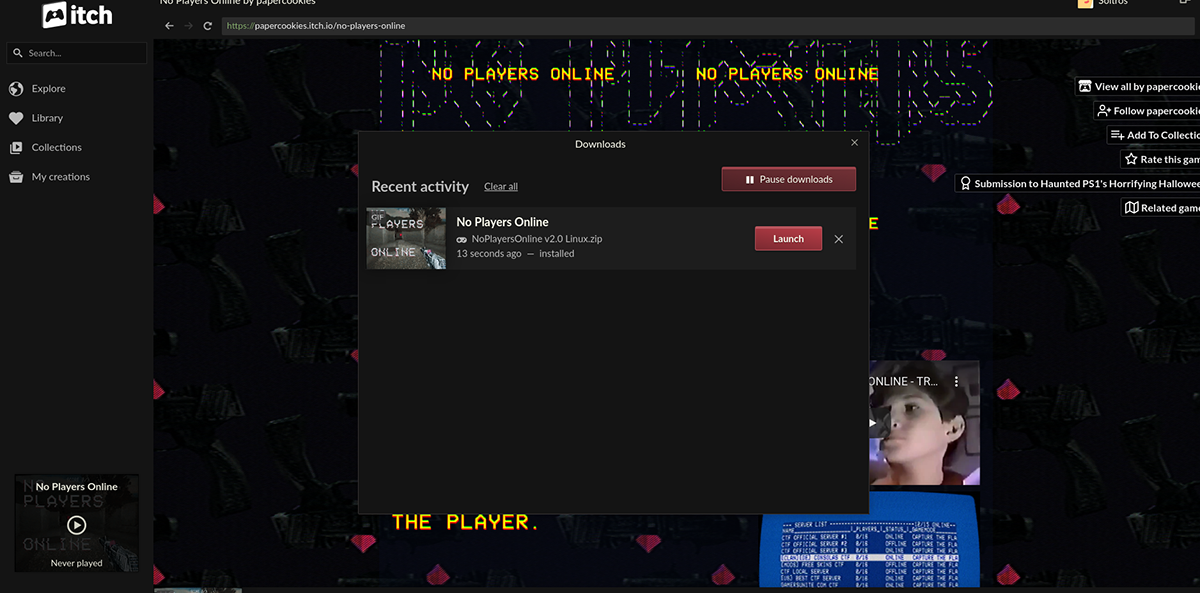Viewport: 1200px width, 593px height.
Task: Go forward with the forward arrow
Action: 188,25
